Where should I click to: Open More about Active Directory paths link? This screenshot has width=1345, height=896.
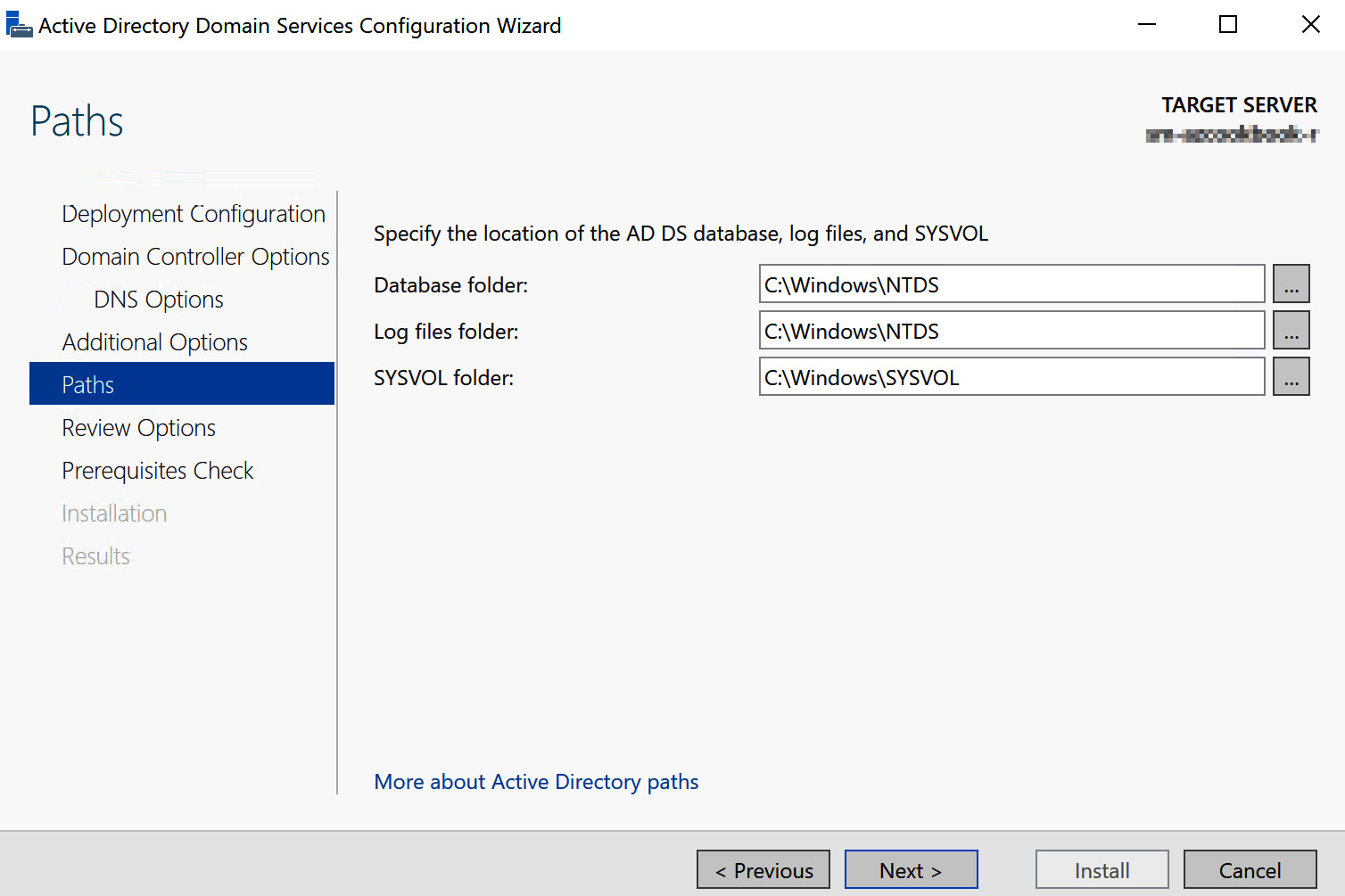536,782
